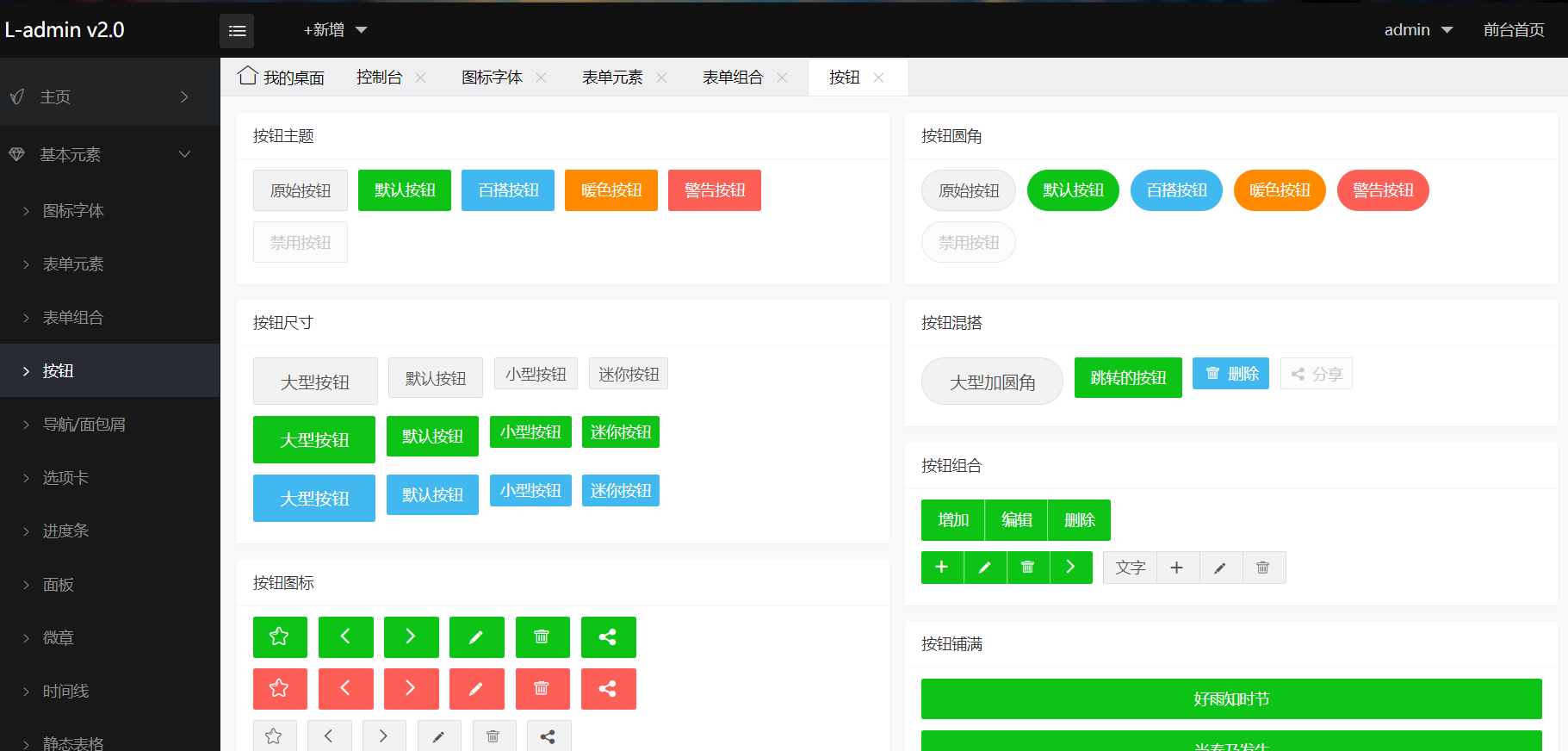
Task: Click the green pencil edit icon button
Action: 476,637
